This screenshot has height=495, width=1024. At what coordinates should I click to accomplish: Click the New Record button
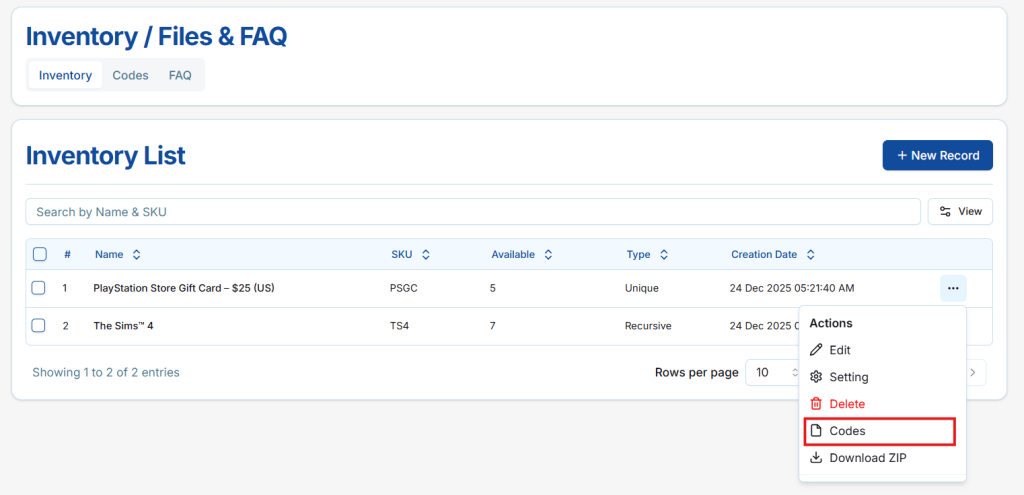pos(937,155)
